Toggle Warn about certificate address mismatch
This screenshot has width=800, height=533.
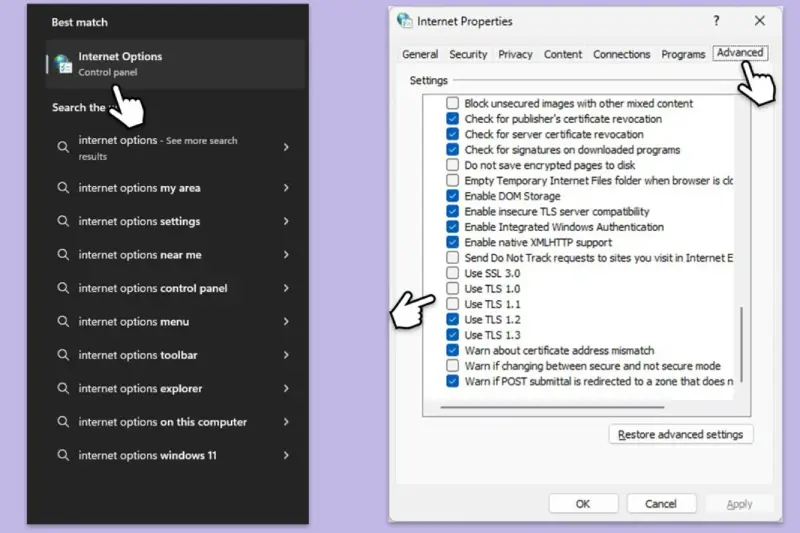(452, 350)
